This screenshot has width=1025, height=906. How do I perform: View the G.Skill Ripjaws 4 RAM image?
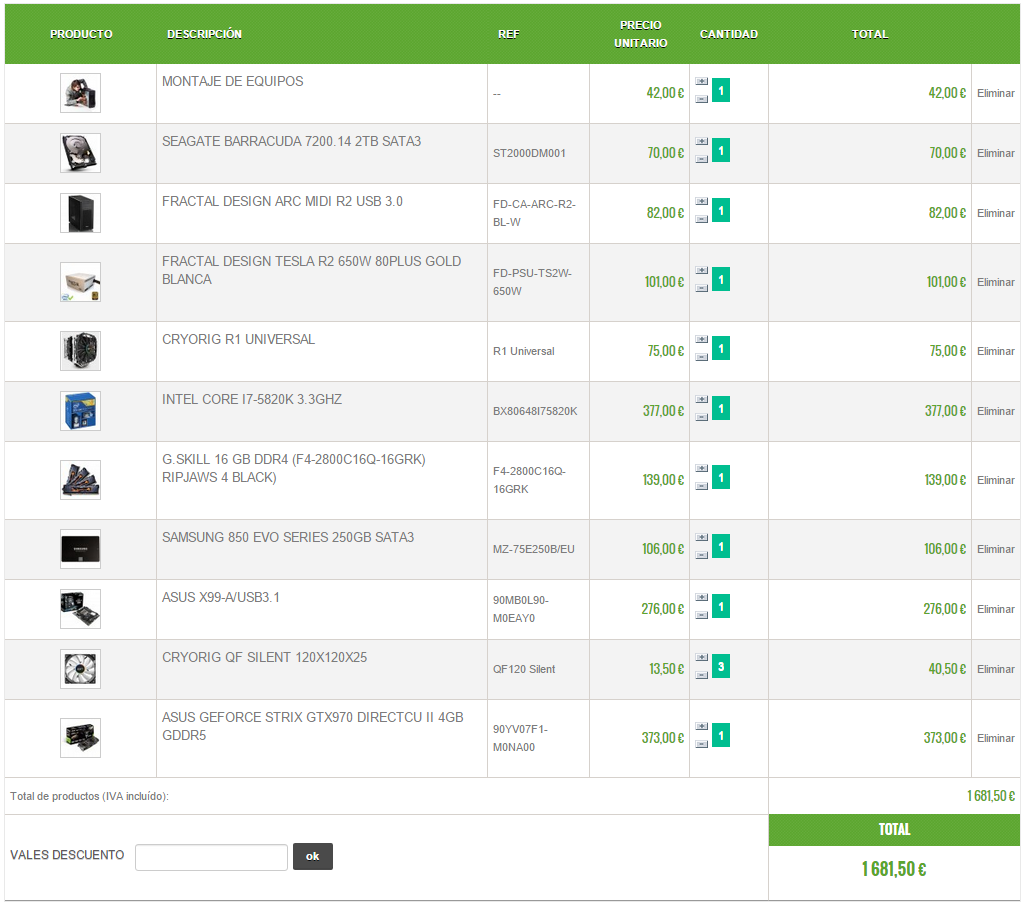point(80,480)
